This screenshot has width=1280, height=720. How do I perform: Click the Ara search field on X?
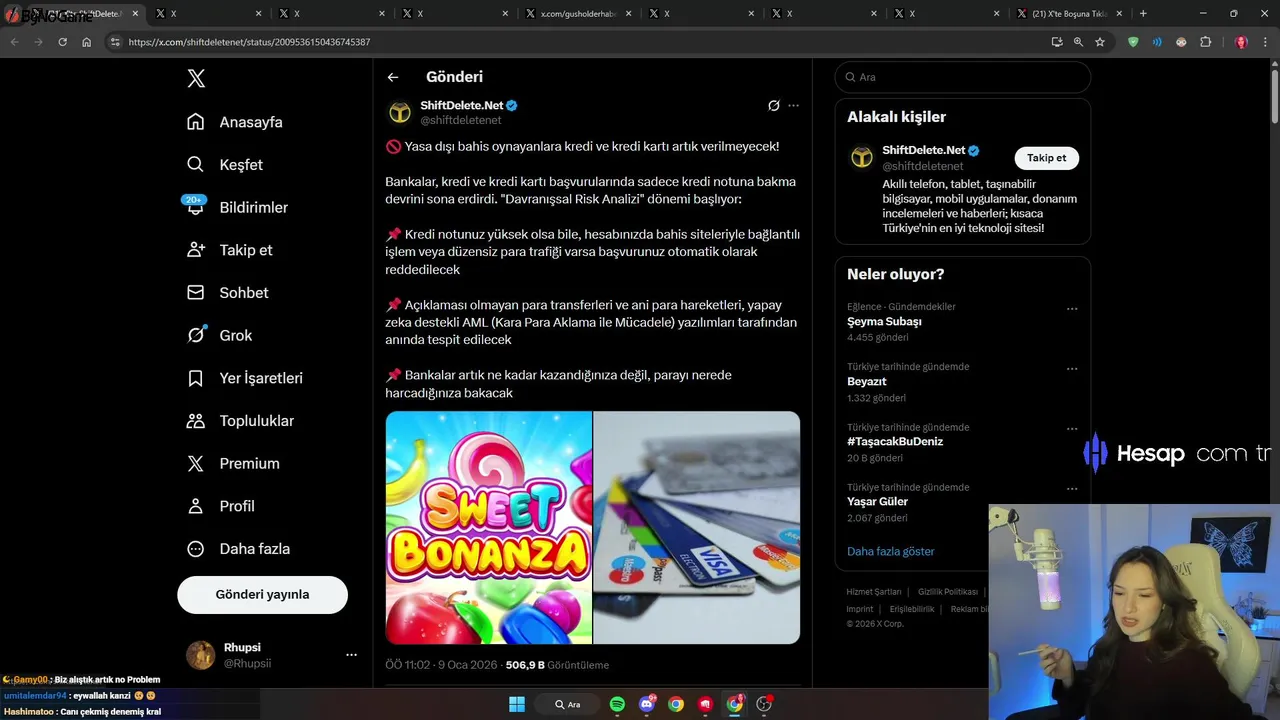click(963, 77)
